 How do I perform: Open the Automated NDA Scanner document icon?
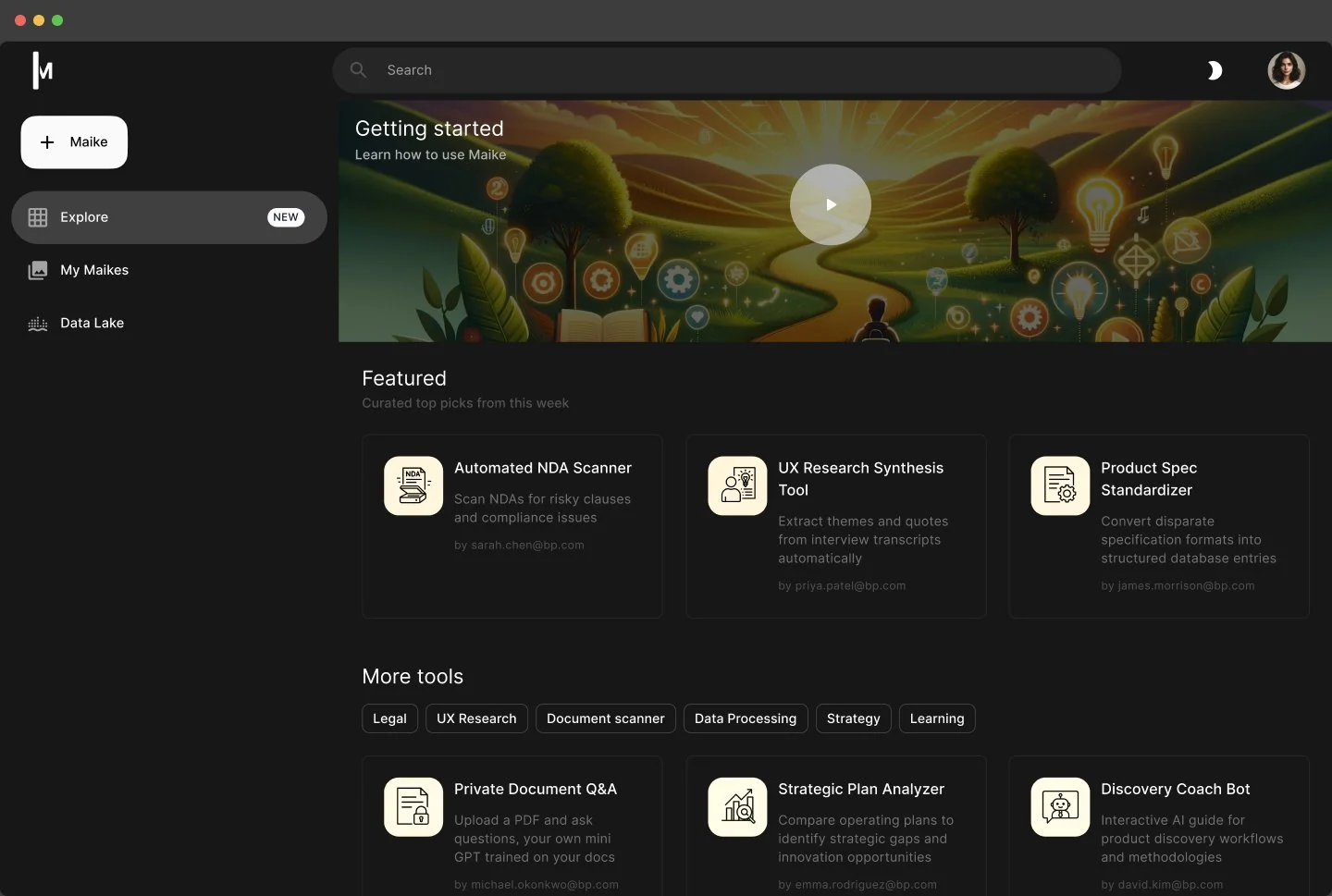(412, 485)
